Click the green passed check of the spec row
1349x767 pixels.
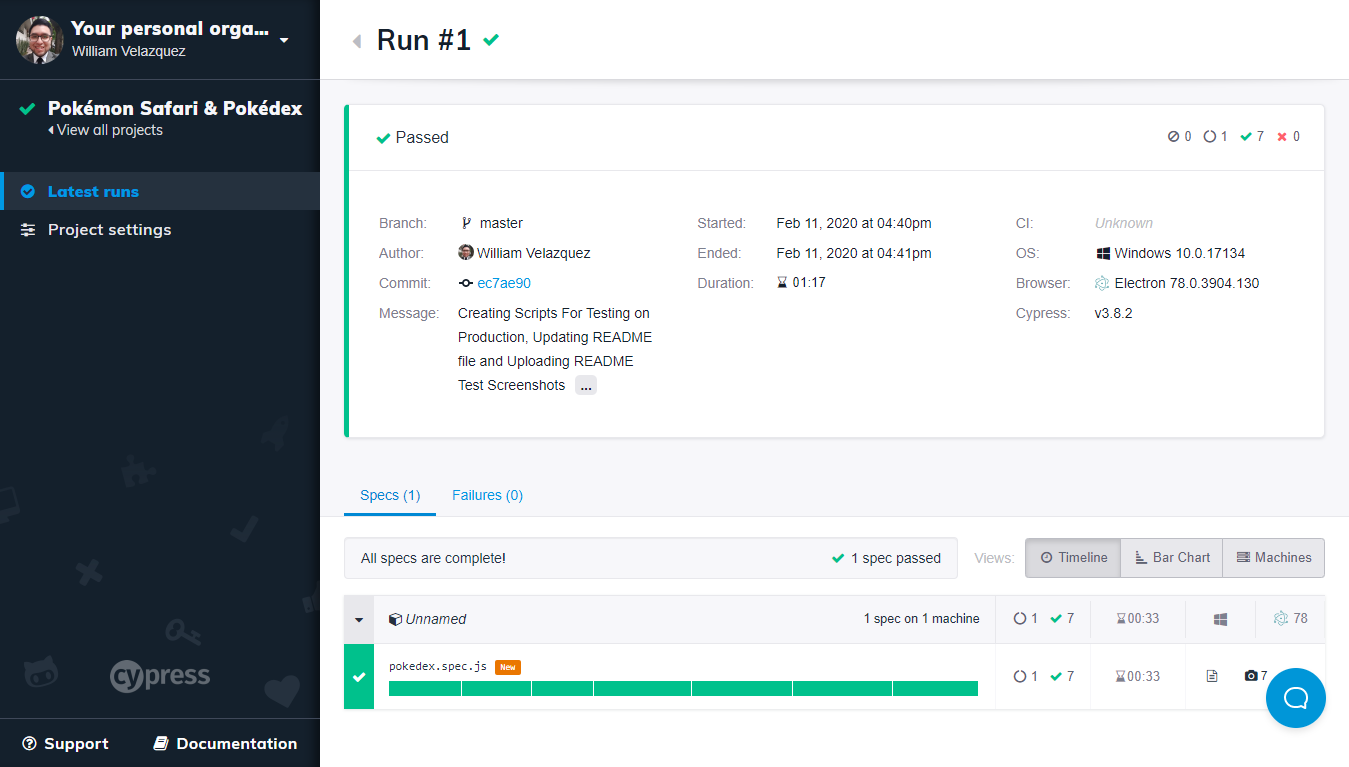pos(359,677)
